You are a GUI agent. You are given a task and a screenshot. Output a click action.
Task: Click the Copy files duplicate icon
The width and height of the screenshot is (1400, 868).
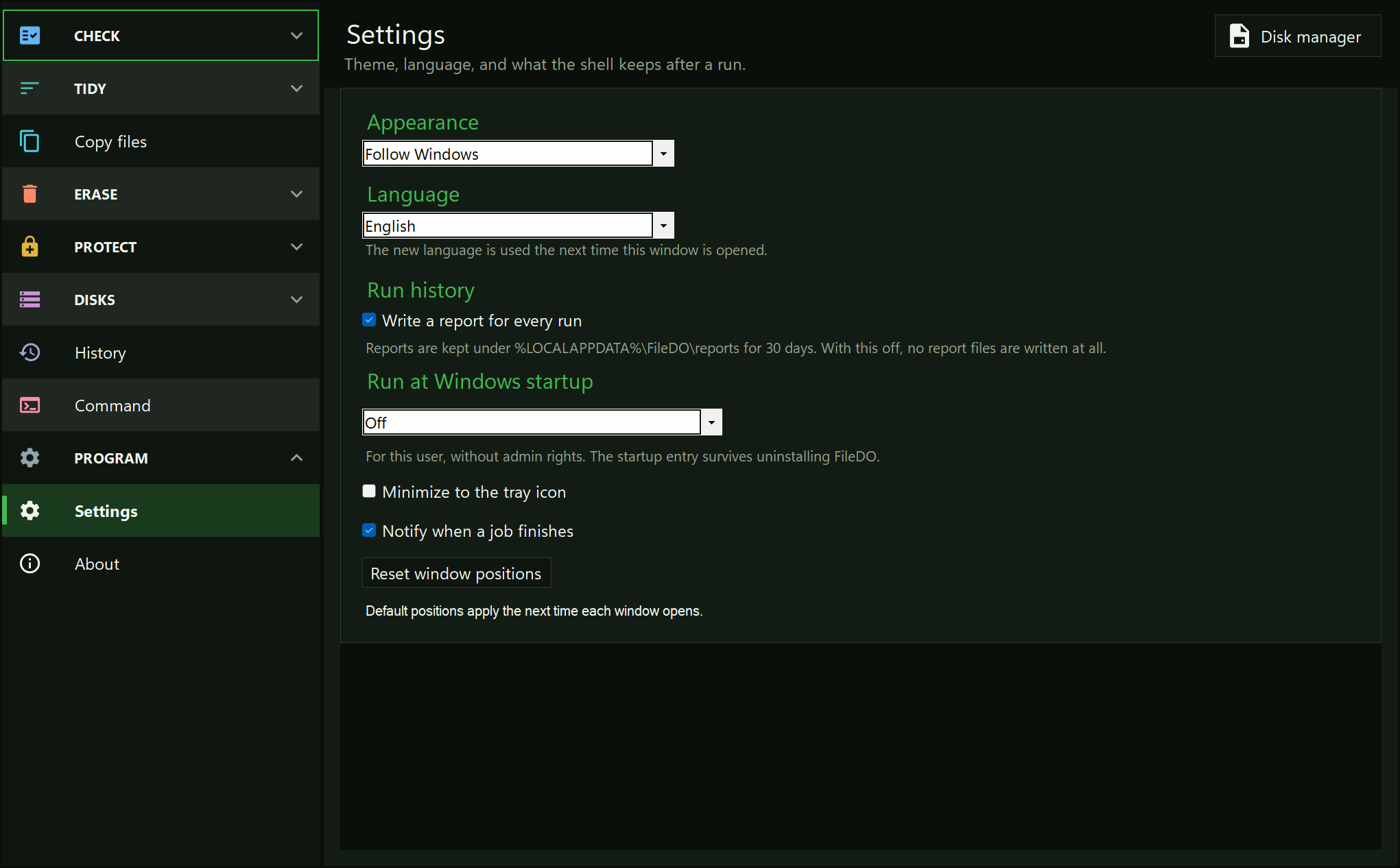pyautogui.click(x=29, y=141)
